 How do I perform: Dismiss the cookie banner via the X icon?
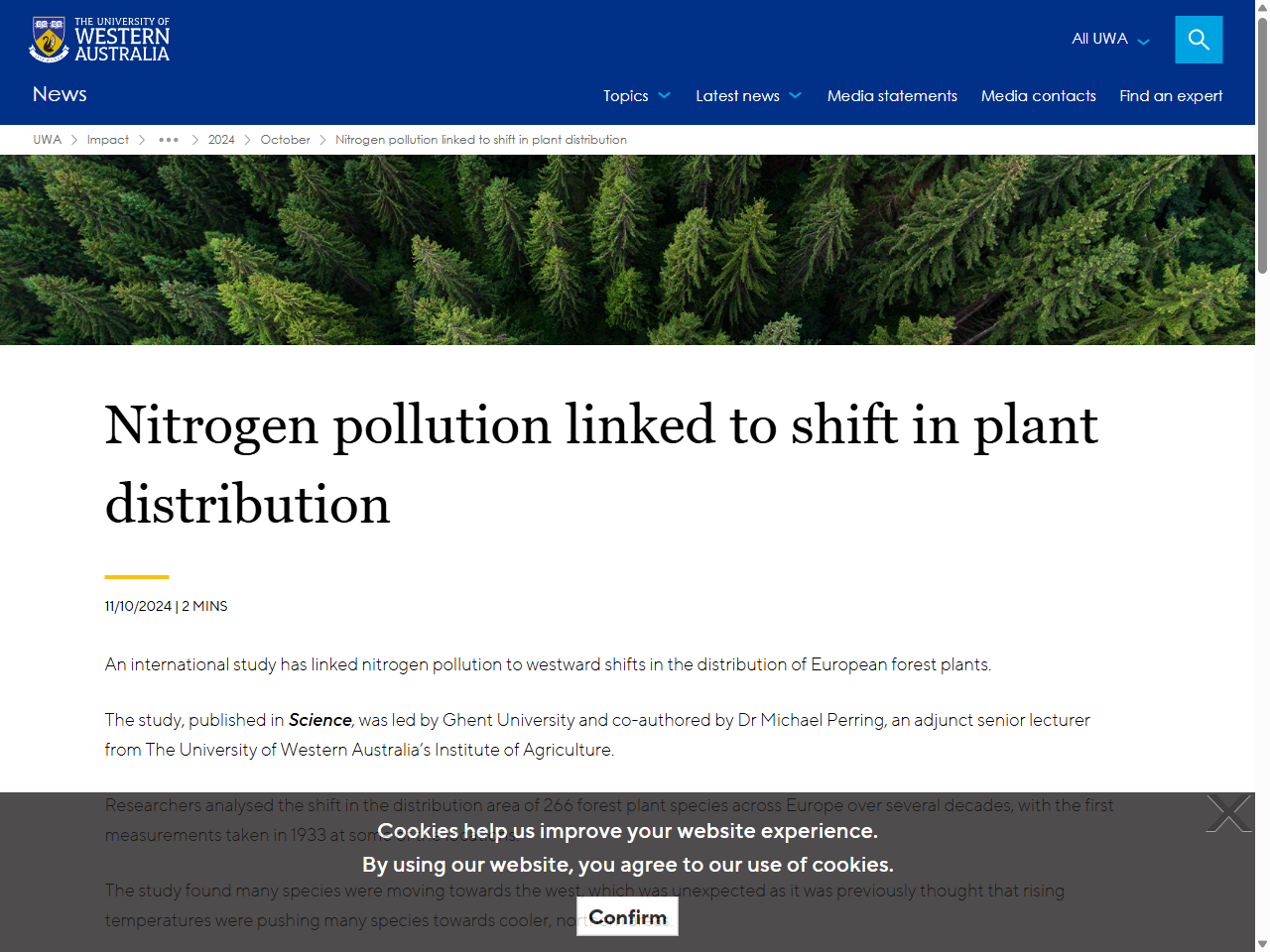(x=1228, y=812)
